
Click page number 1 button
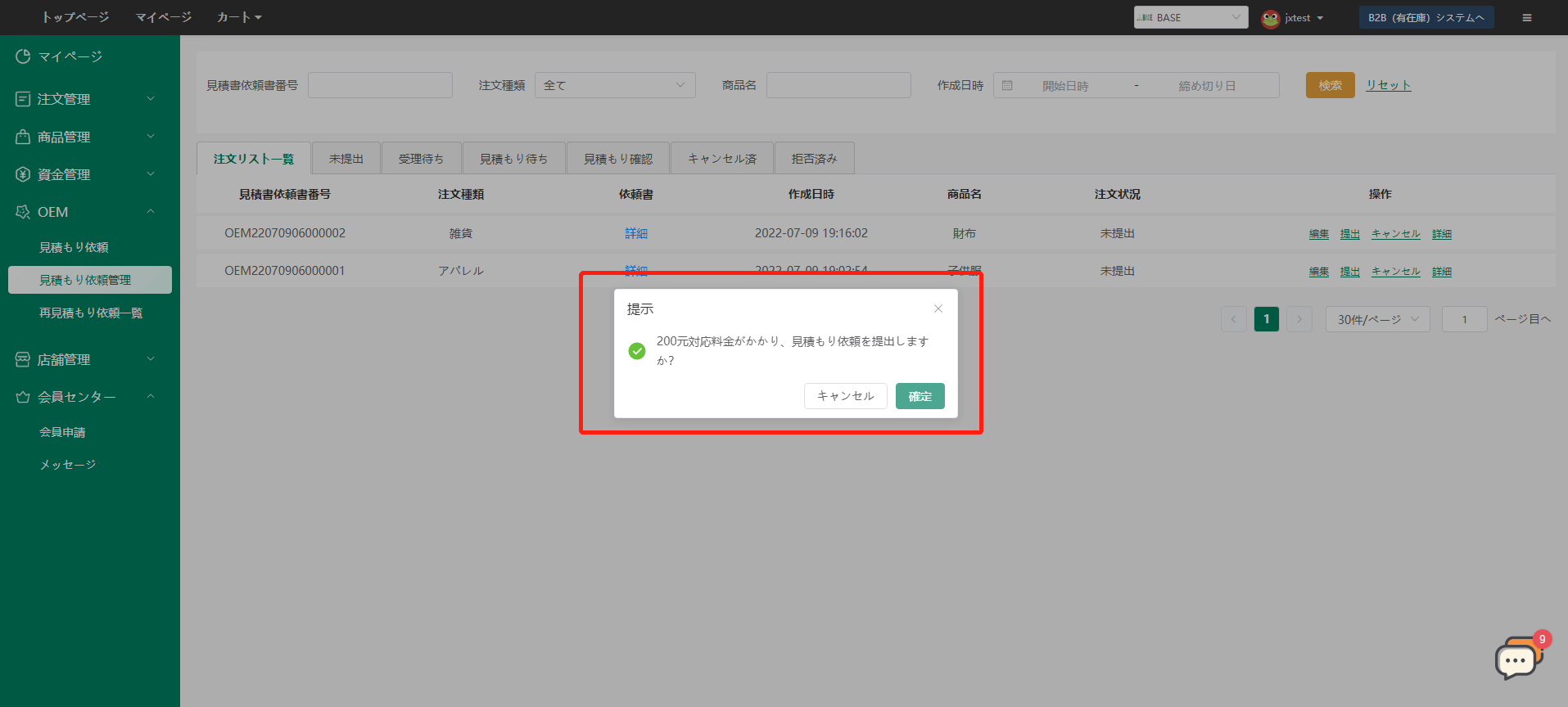pos(1267,319)
